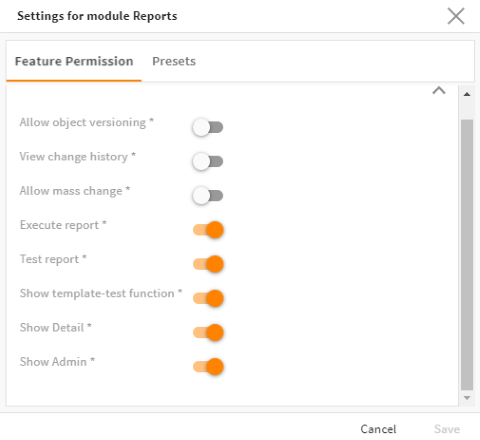
Task: Select the Feature Permission tab
Action: pyautogui.click(x=74, y=61)
